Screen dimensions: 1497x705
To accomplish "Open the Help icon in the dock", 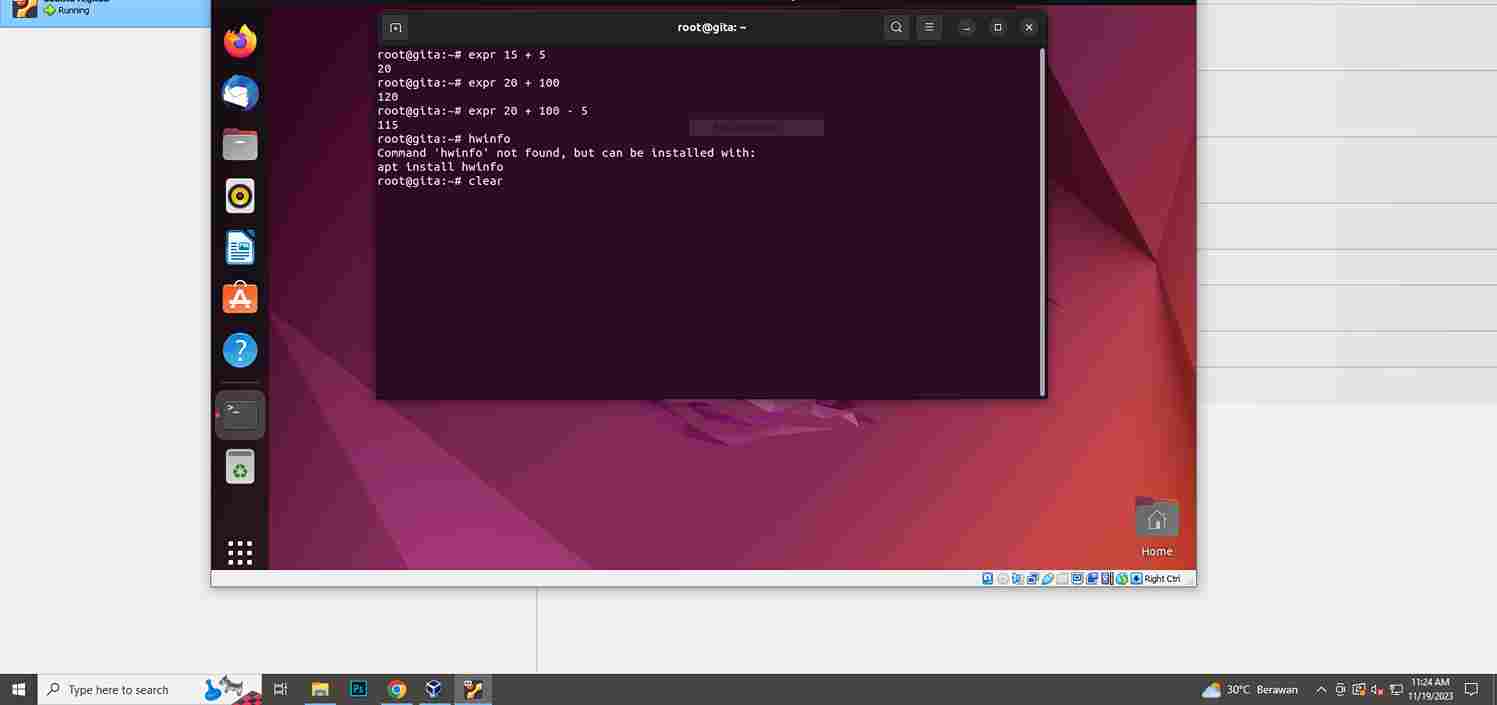I will click(240, 350).
